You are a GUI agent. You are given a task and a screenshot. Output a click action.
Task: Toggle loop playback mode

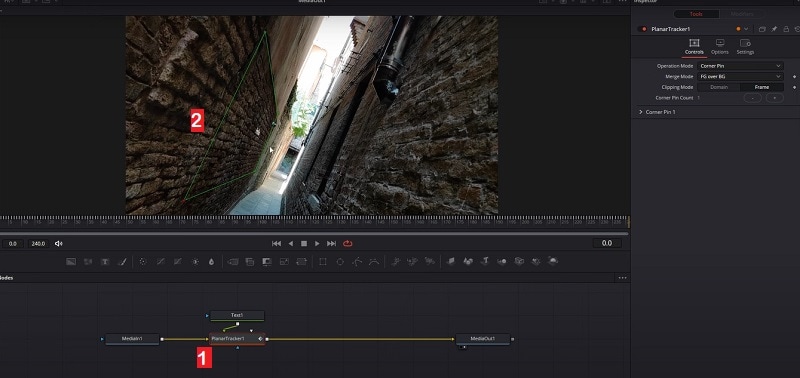(x=348, y=244)
